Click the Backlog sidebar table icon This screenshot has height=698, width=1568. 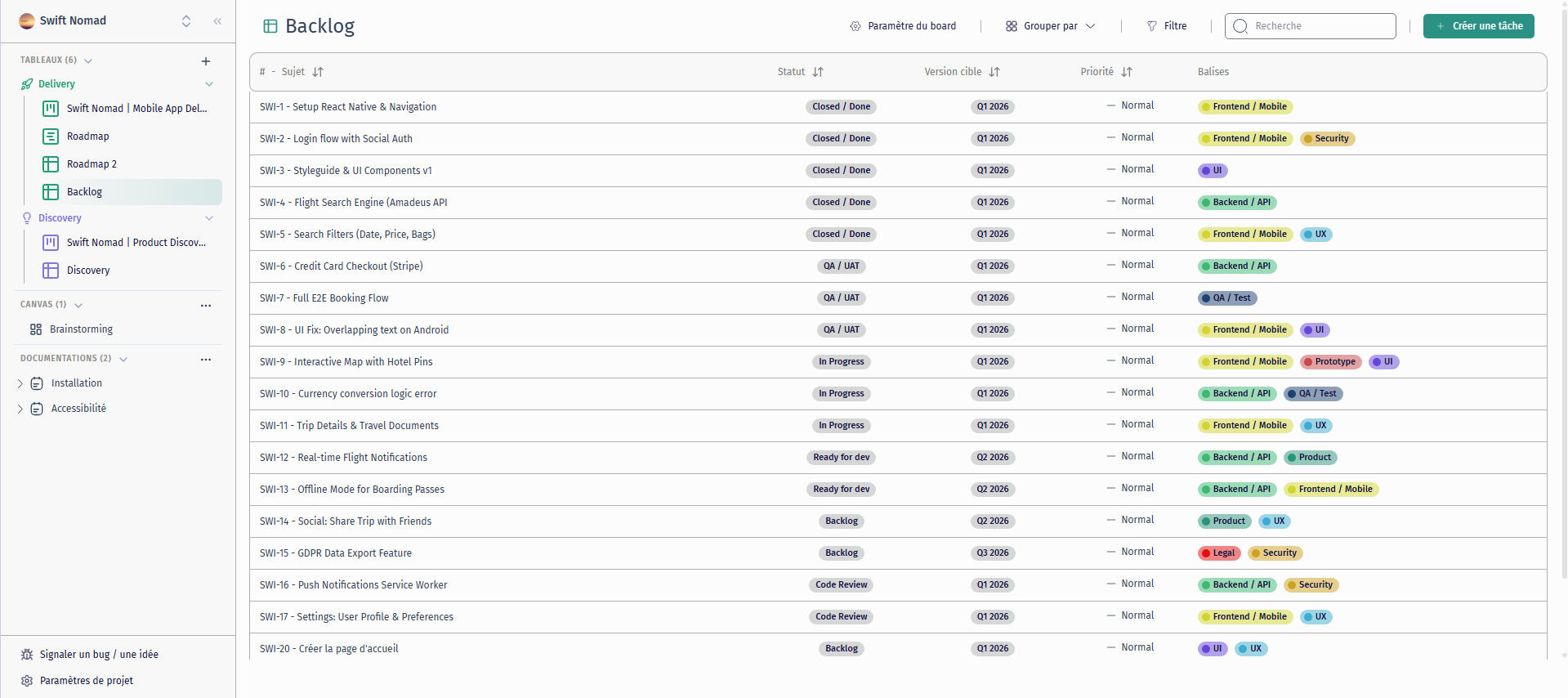(x=51, y=192)
